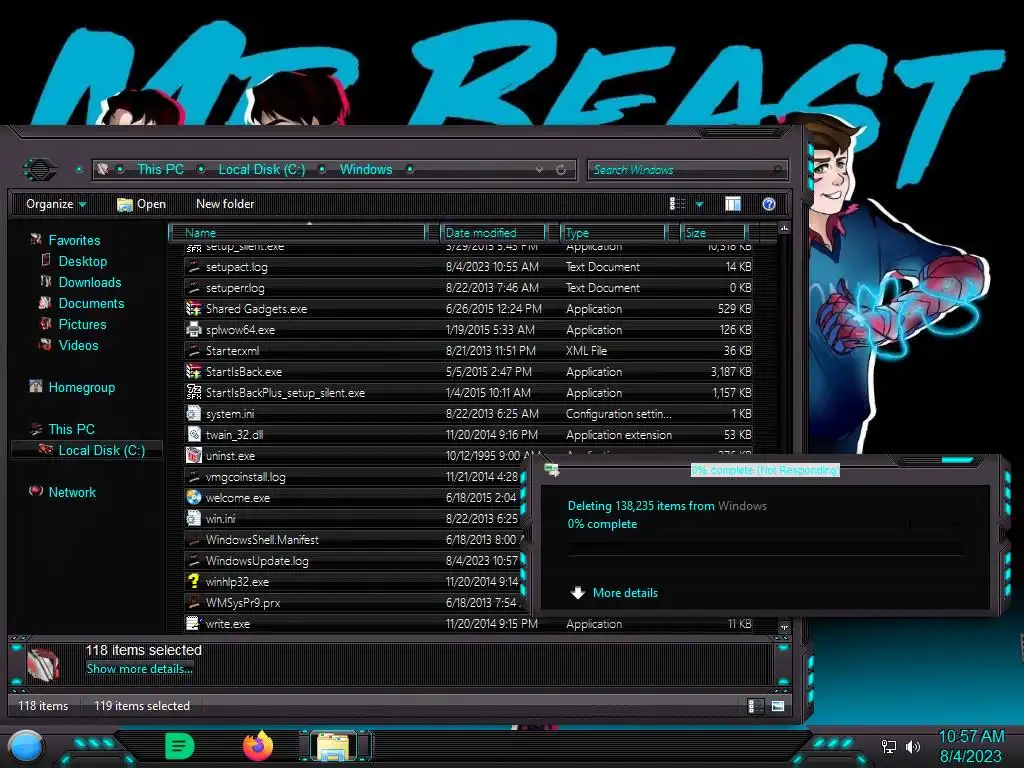1024x768 pixels.
Task: Click the network tray icon
Action: (888, 746)
